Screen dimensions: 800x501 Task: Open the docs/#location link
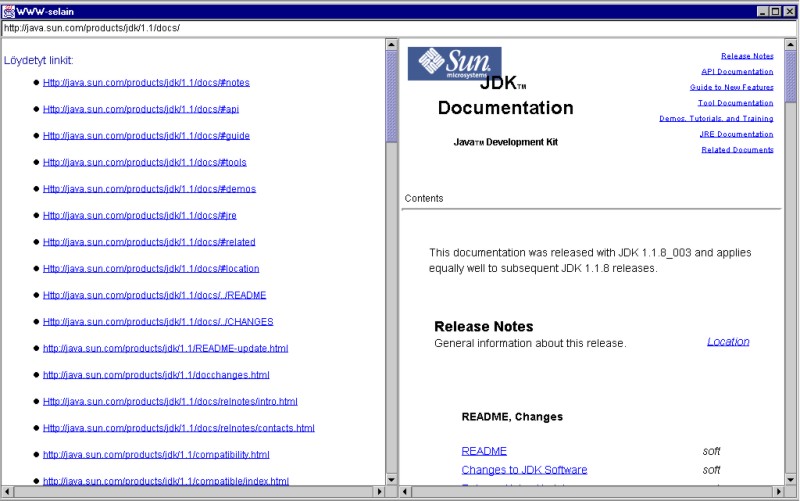[x=151, y=268]
